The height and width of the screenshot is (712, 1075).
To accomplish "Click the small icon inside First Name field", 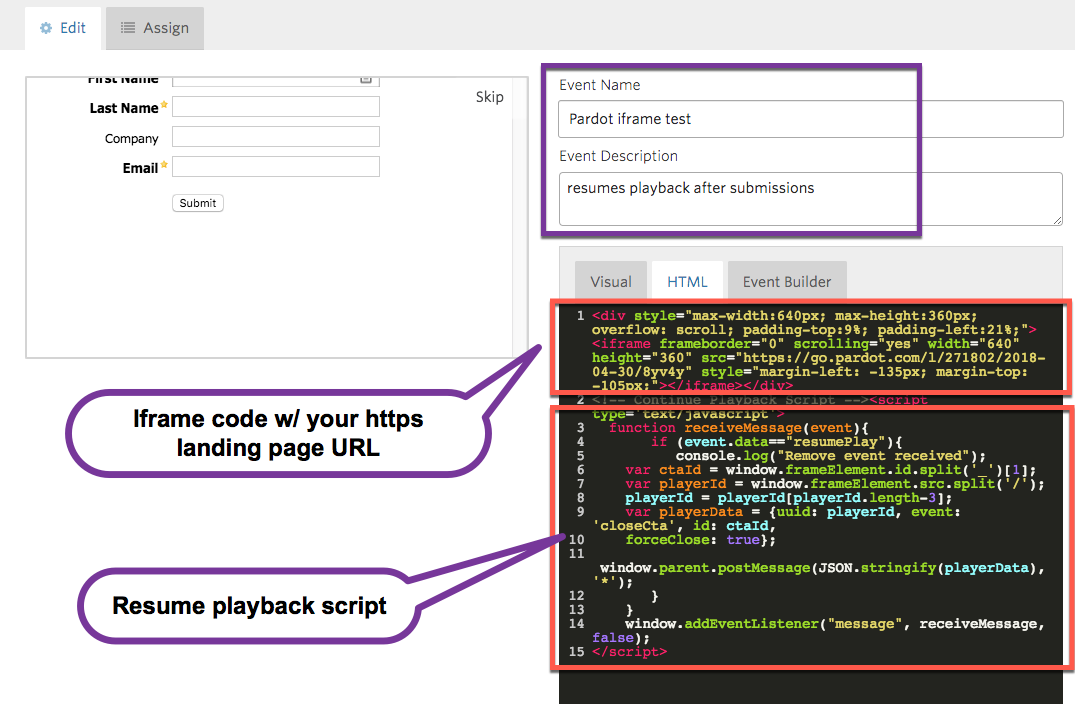I will [x=364, y=77].
